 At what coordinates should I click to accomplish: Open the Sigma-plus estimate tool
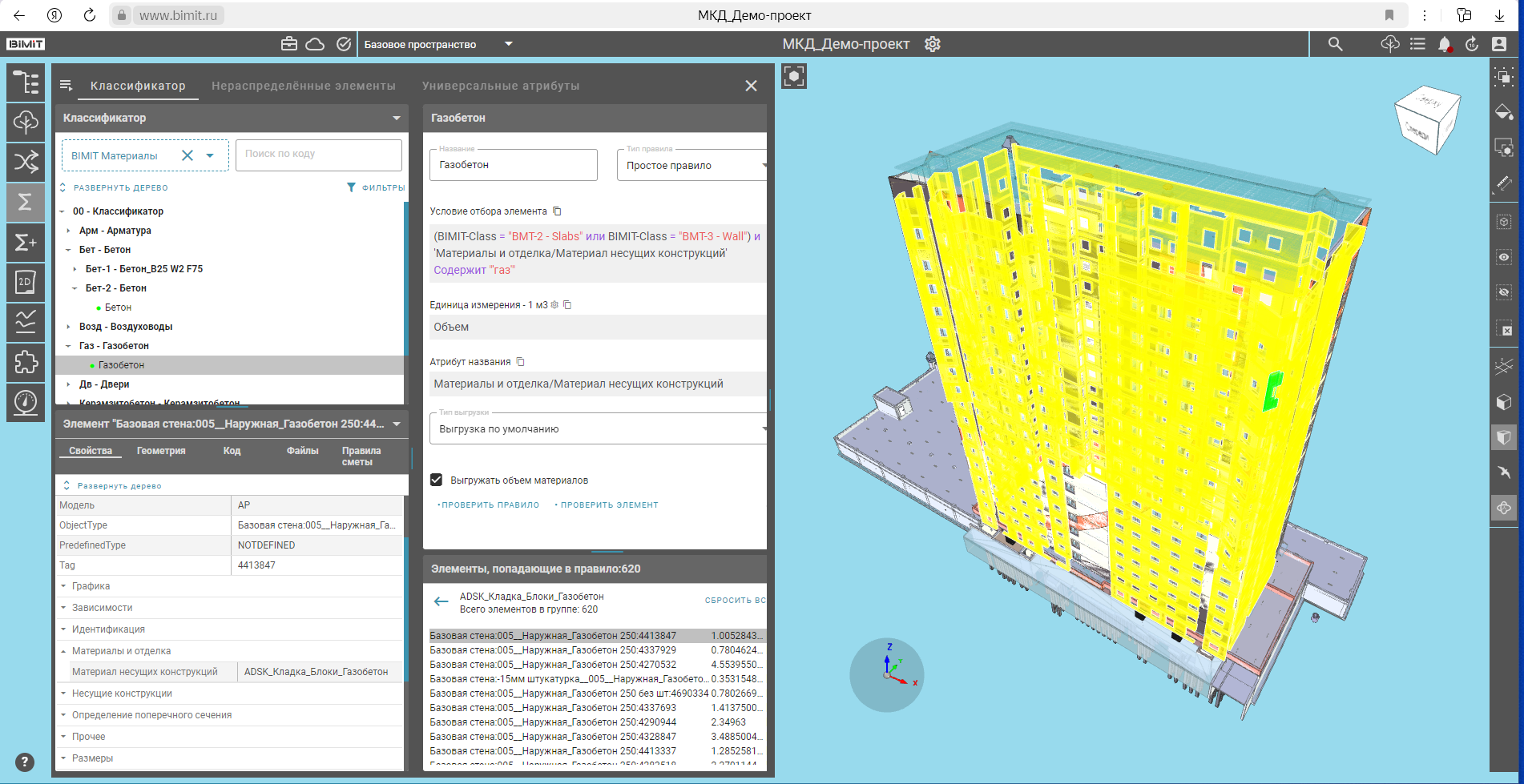[26, 242]
